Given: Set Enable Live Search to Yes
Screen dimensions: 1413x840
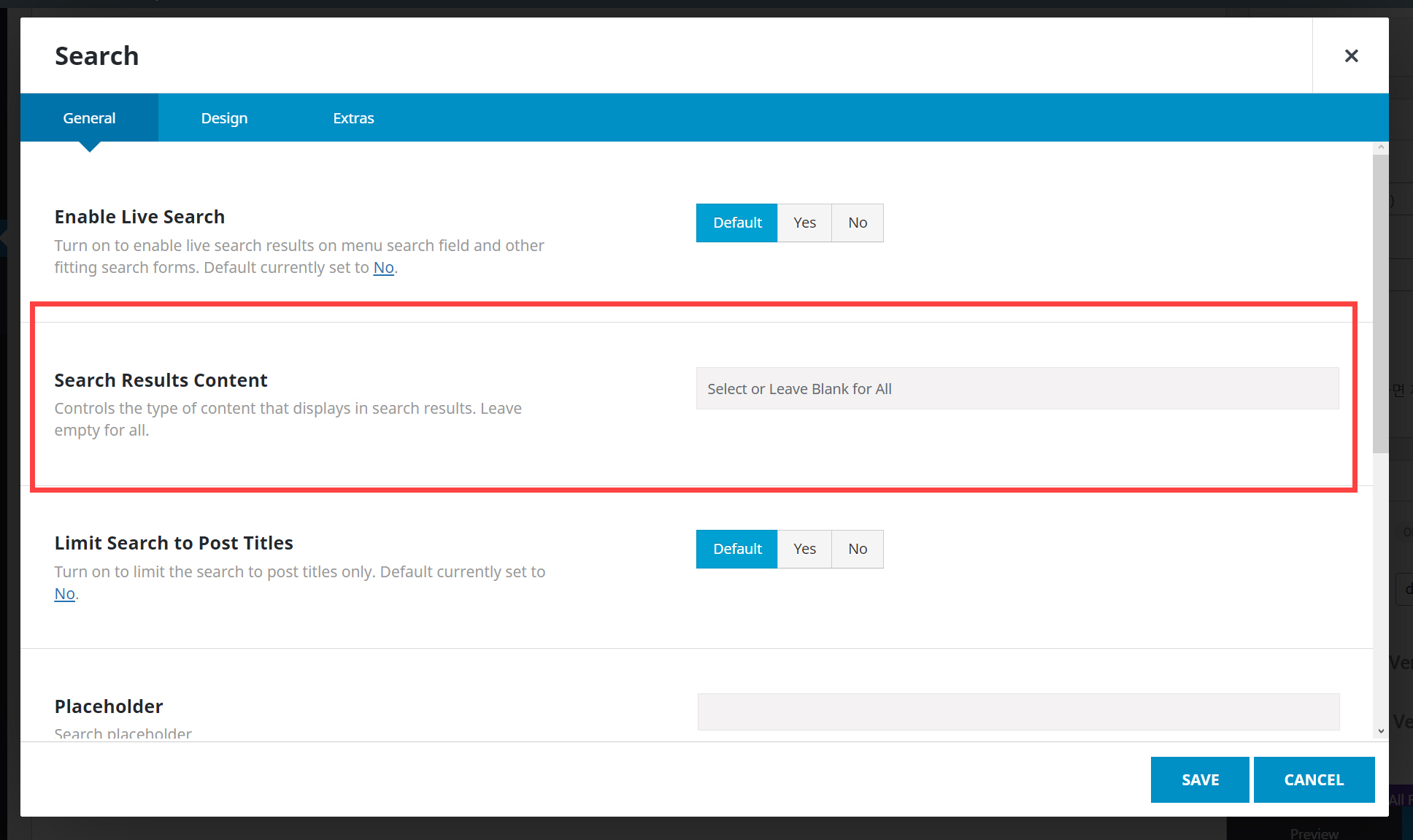Looking at the screenshot, I should [804, 223].
